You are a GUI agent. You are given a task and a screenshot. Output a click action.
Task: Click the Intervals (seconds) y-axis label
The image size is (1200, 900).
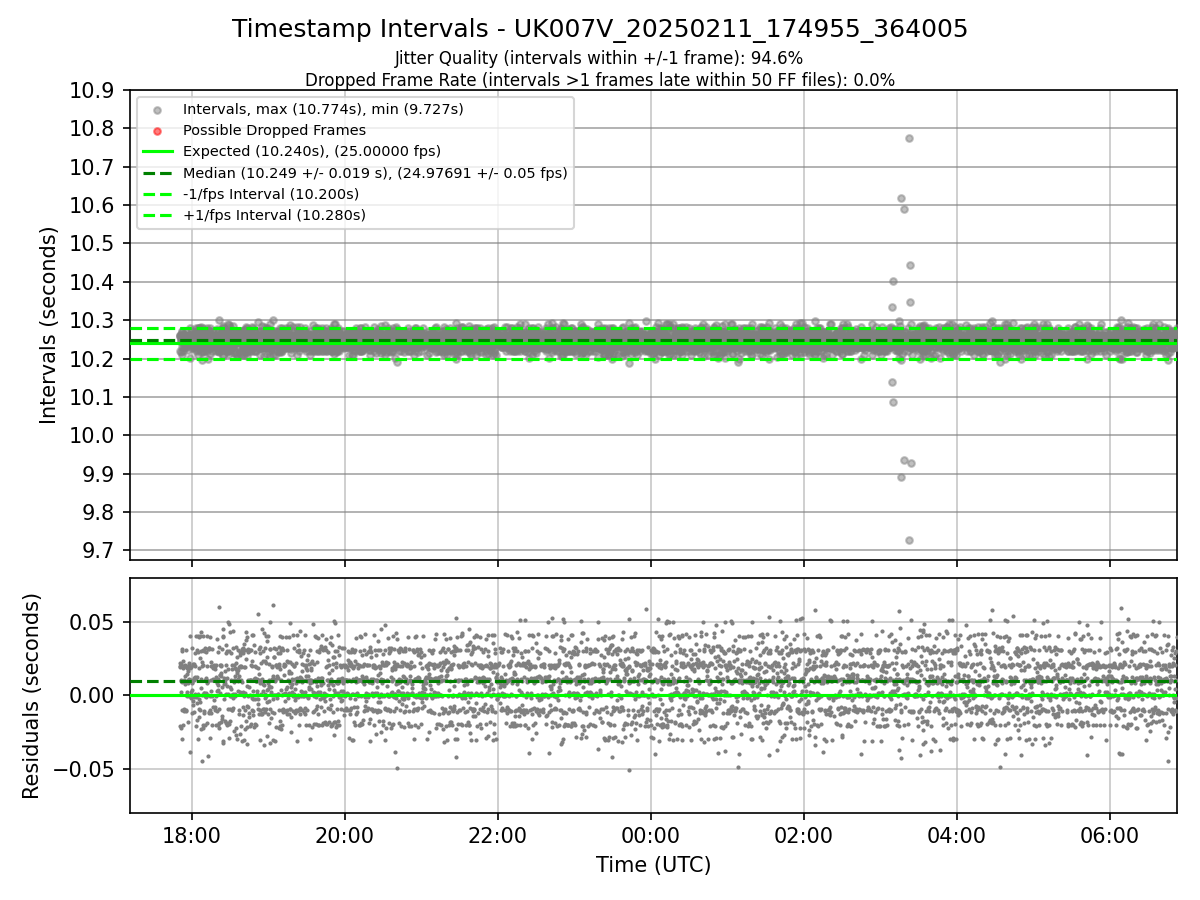49,325
